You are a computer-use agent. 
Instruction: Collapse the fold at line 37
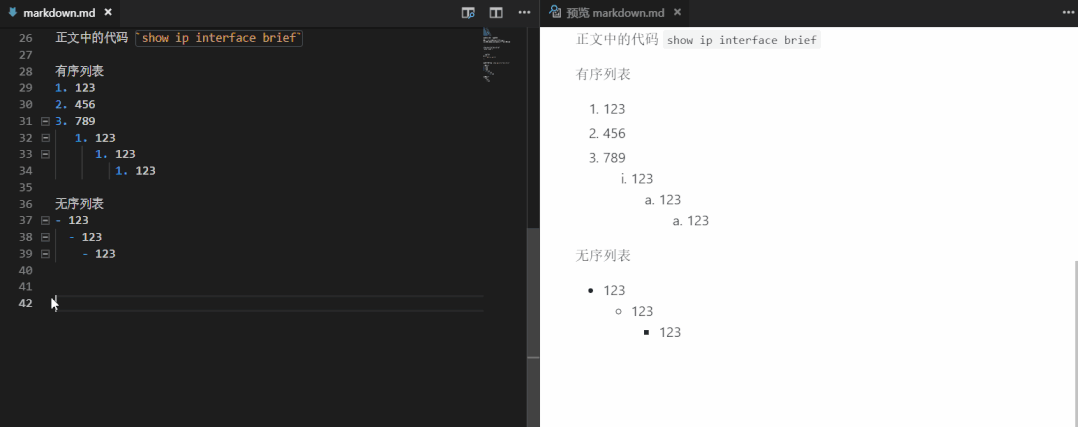(45, 220)
